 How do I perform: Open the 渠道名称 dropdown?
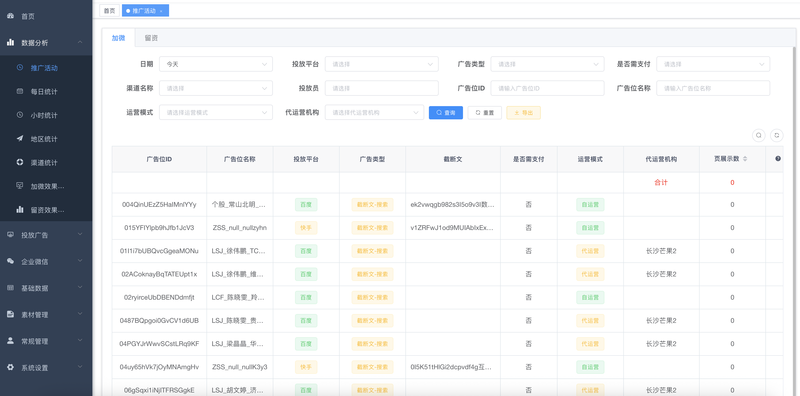click(216, 88)
